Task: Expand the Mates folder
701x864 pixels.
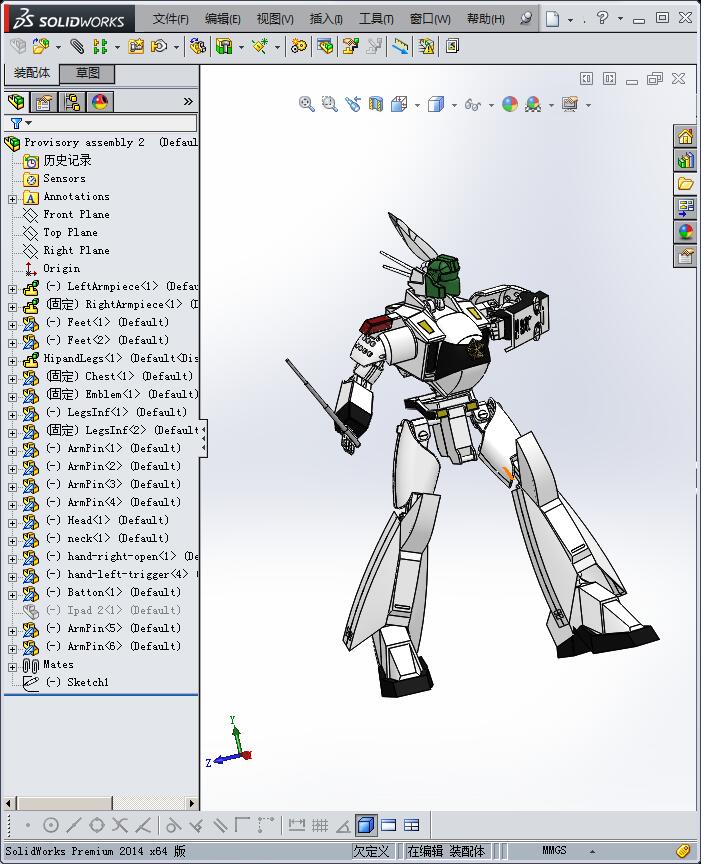Action: (x=12, y=667)
